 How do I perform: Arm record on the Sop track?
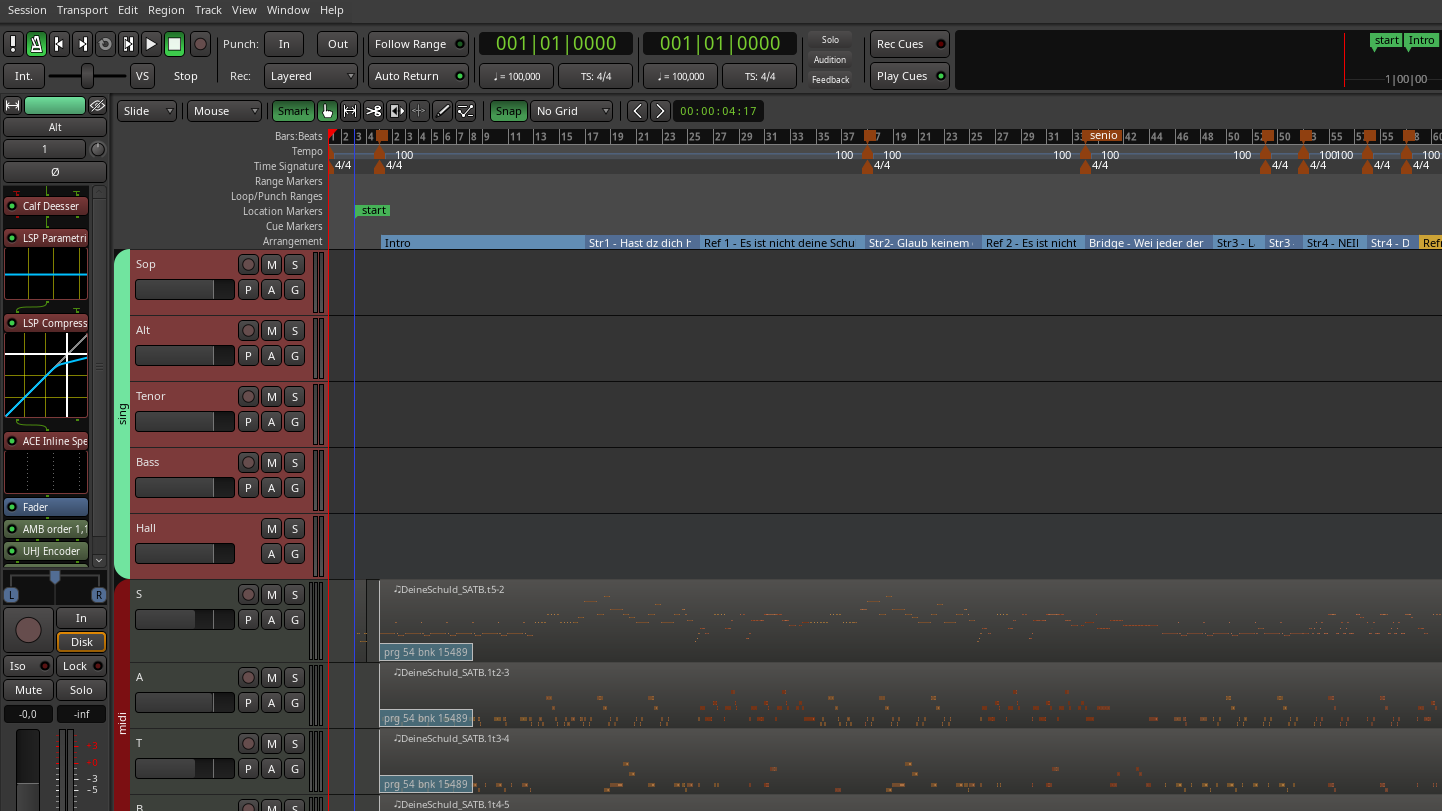click(x=249, y=264)
